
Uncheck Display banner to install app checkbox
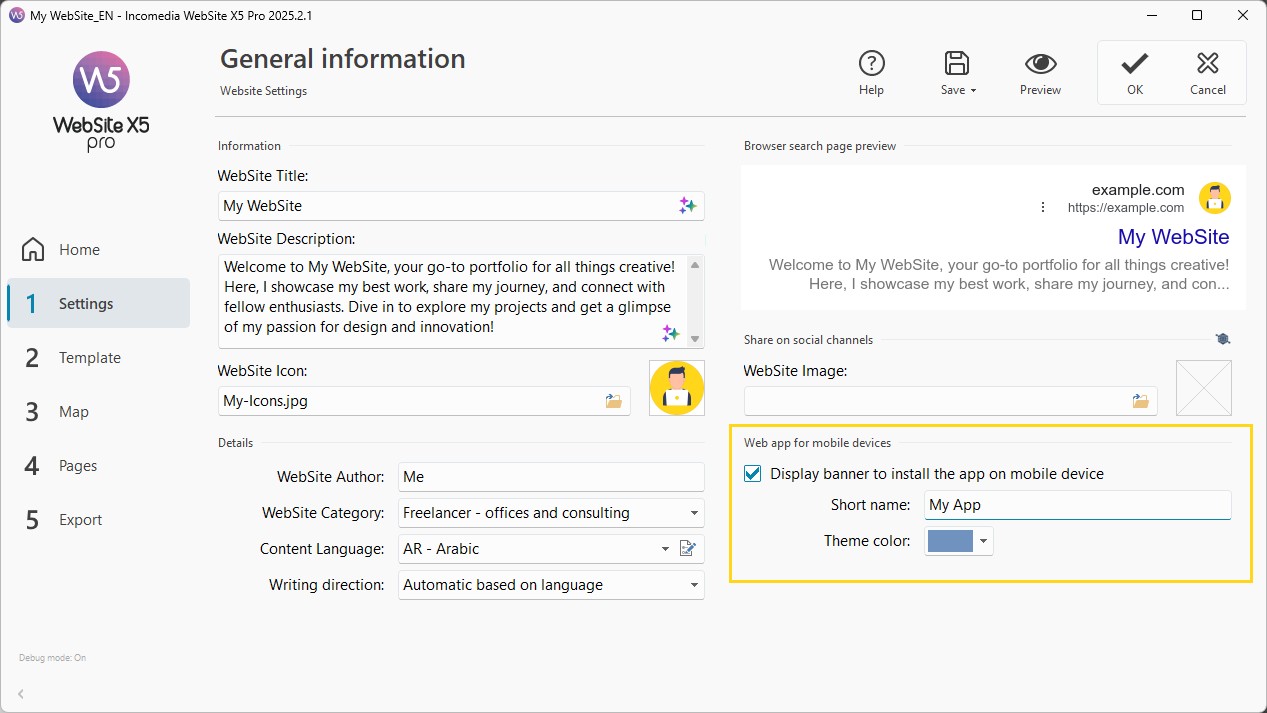(753, 474)
